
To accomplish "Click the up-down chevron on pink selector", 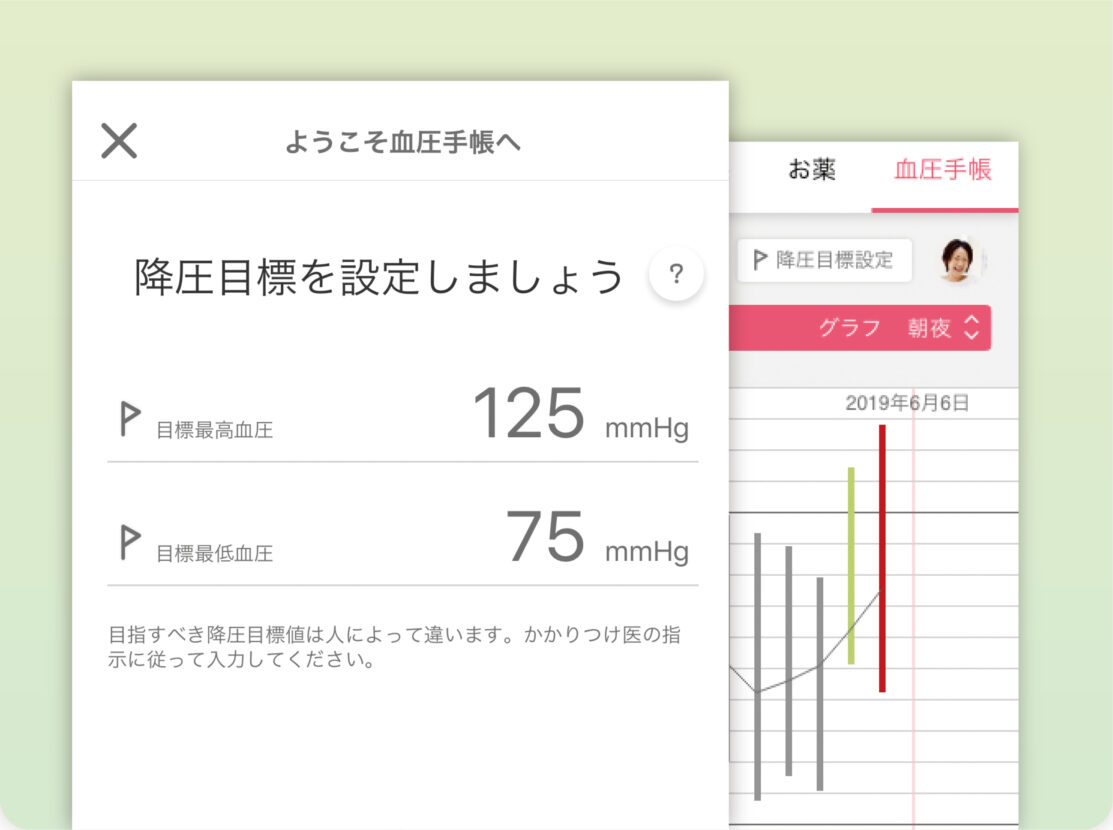I will pos(971,328).
